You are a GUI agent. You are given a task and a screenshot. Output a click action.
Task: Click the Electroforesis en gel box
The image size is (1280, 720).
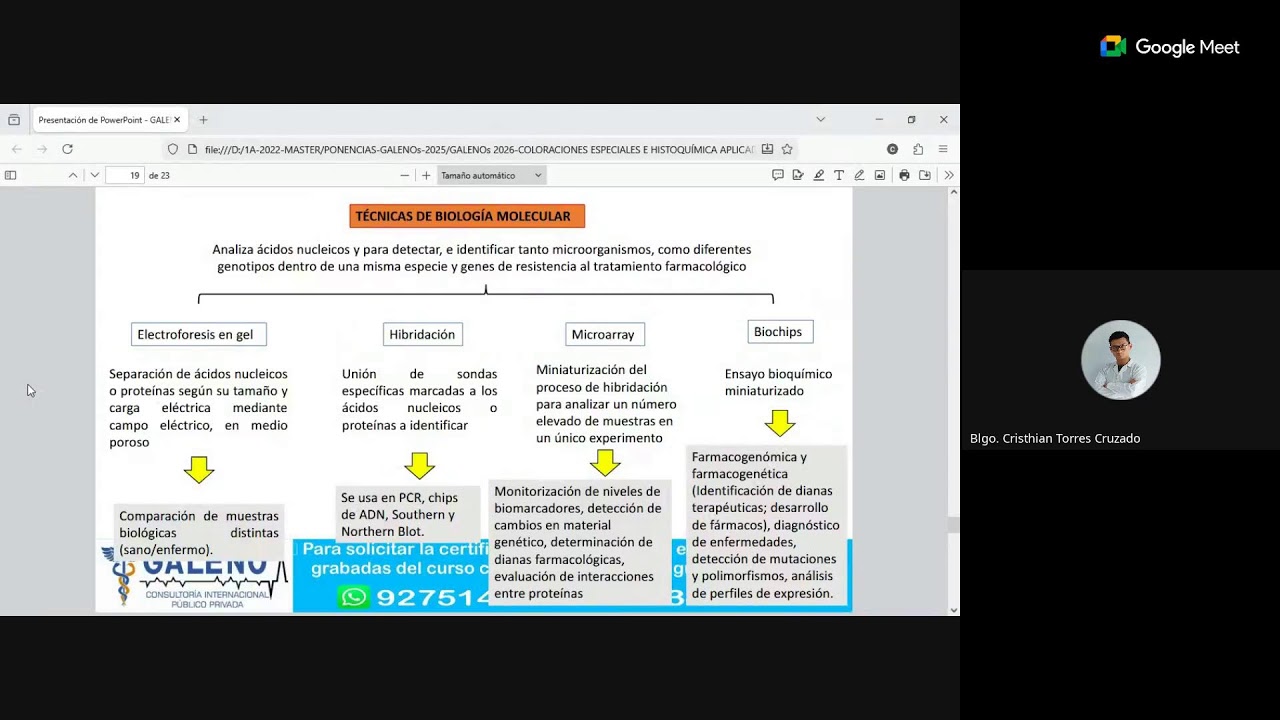tap(199, 334)
